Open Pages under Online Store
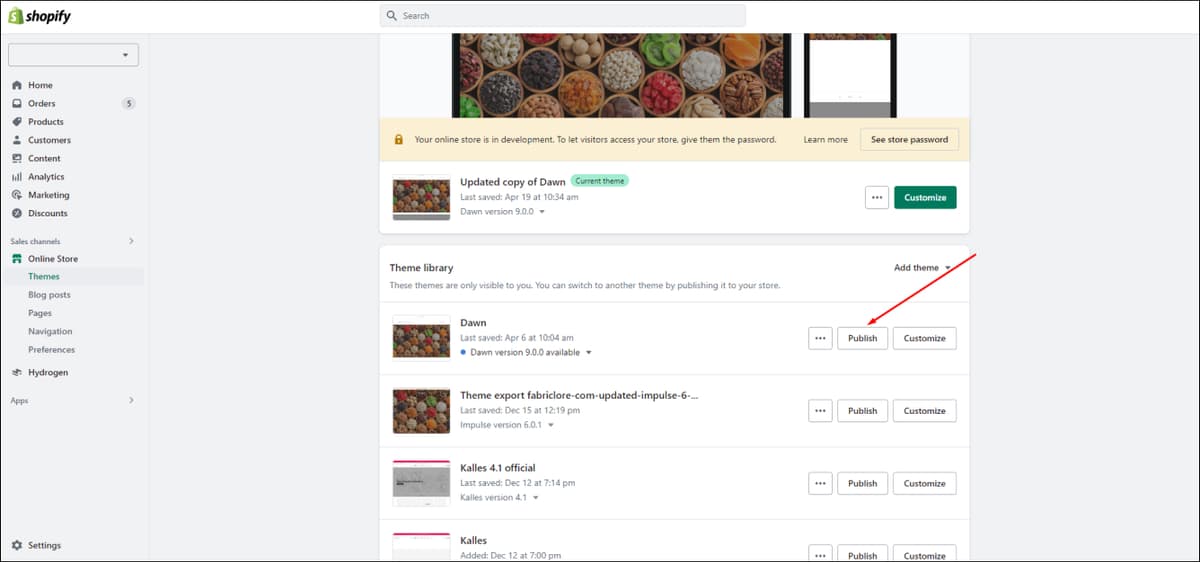This screenshot has width=1200, height=562. pos(40,313)
